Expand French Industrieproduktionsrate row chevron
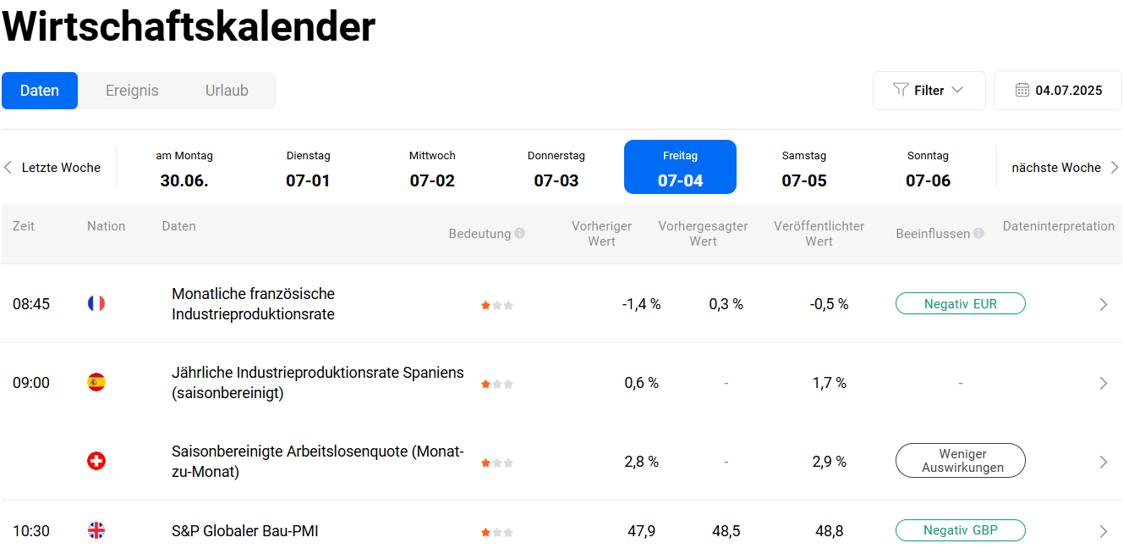Viewport: 1123px width, 557px height. pos(1103,304)
